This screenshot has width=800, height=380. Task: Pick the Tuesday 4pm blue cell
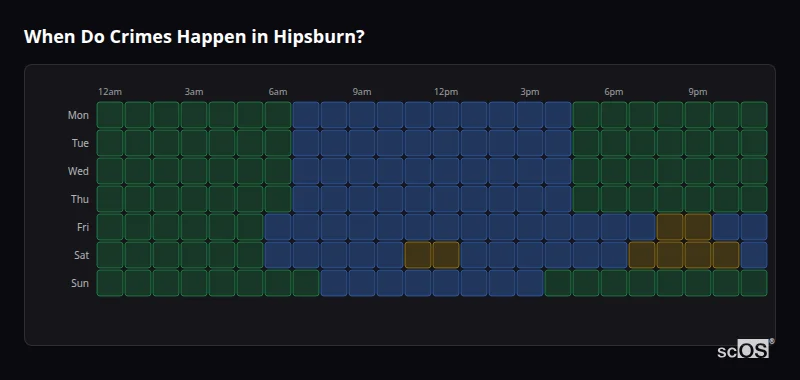558,143
